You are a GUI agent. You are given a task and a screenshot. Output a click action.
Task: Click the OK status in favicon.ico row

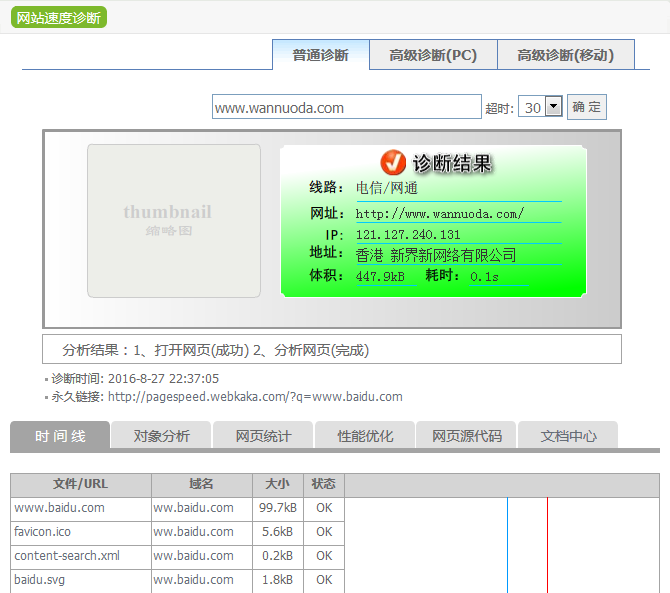click(324, 532)
